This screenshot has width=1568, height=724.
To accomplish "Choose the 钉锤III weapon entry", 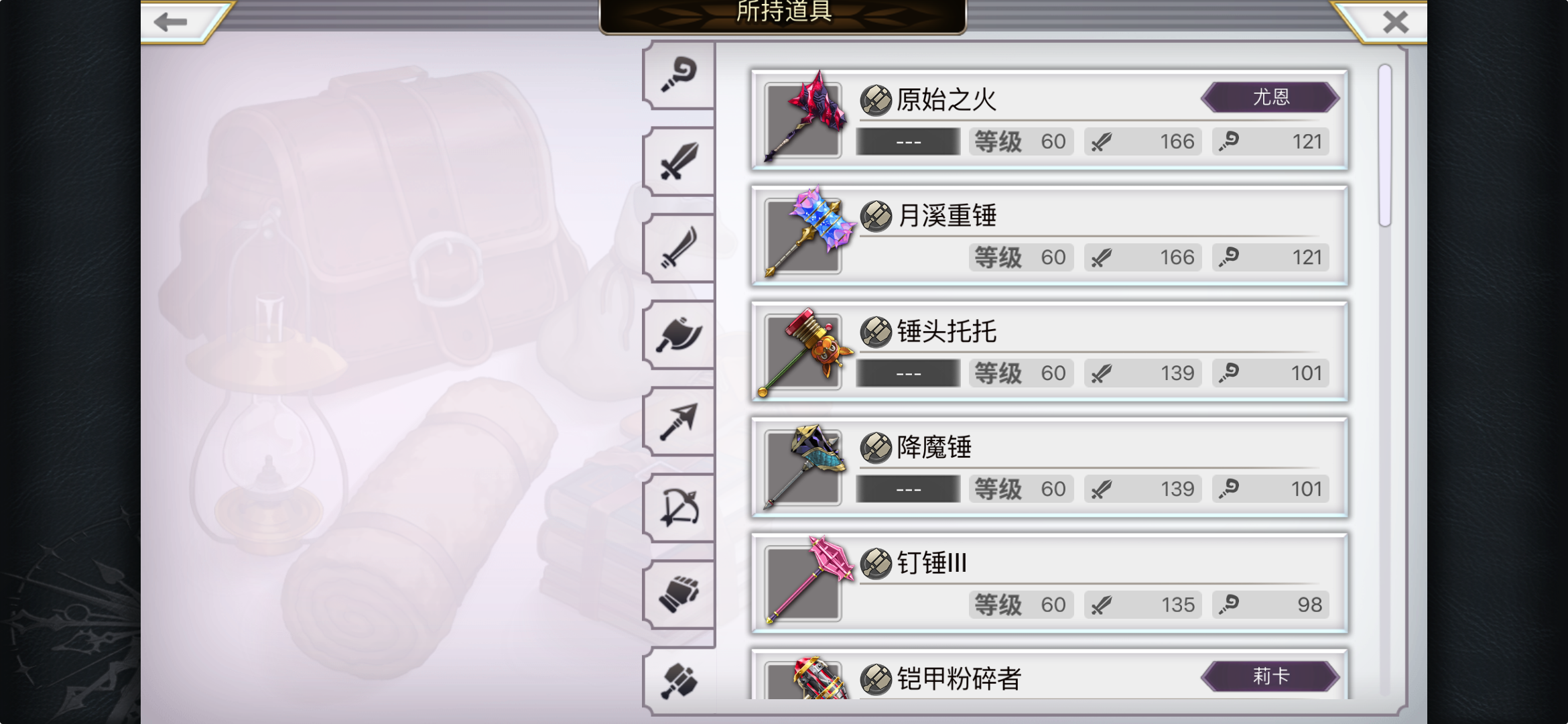I will click(1049, 583).
